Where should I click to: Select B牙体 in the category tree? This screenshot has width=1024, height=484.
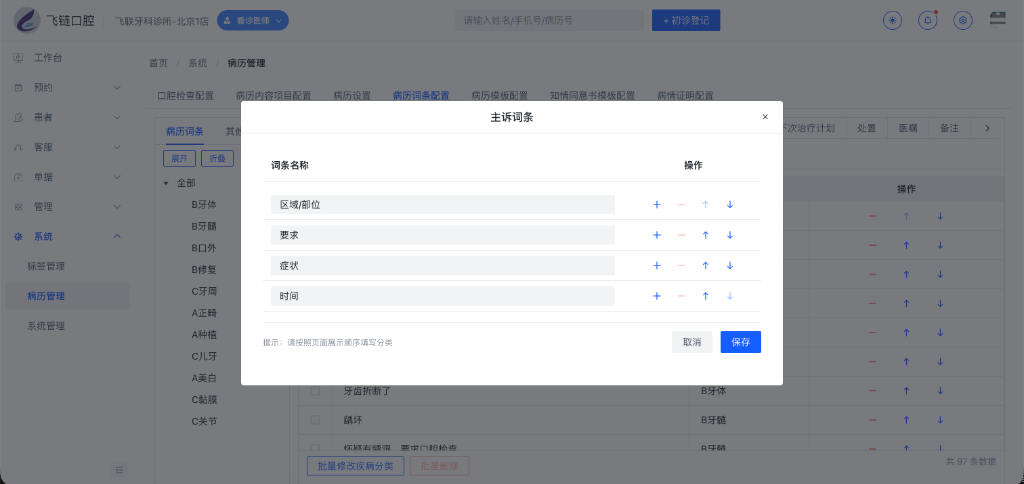tap(204, 204)
